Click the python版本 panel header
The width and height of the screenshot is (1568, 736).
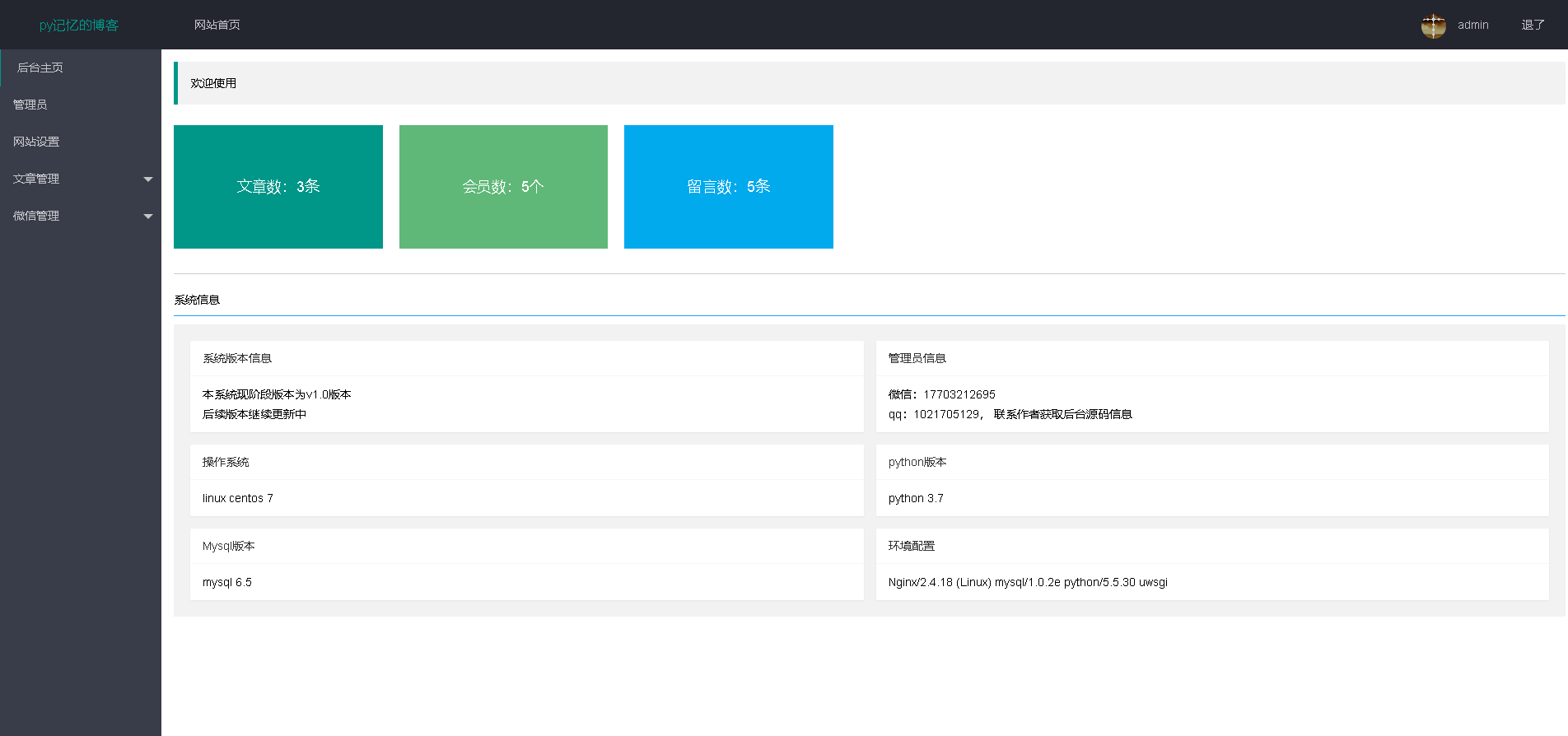[x=1212, y=462]
